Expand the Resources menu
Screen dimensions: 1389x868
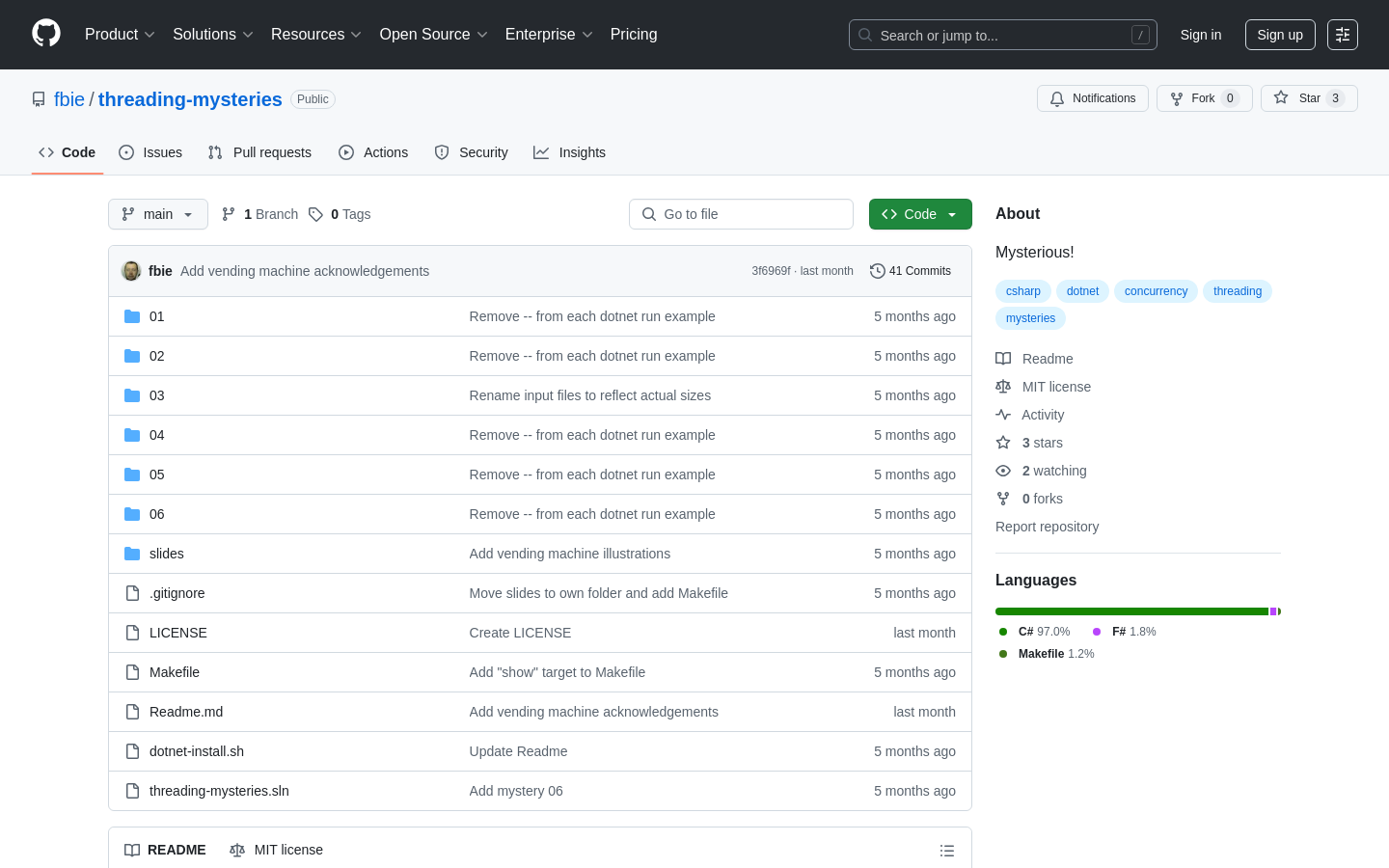pos(316,34)
